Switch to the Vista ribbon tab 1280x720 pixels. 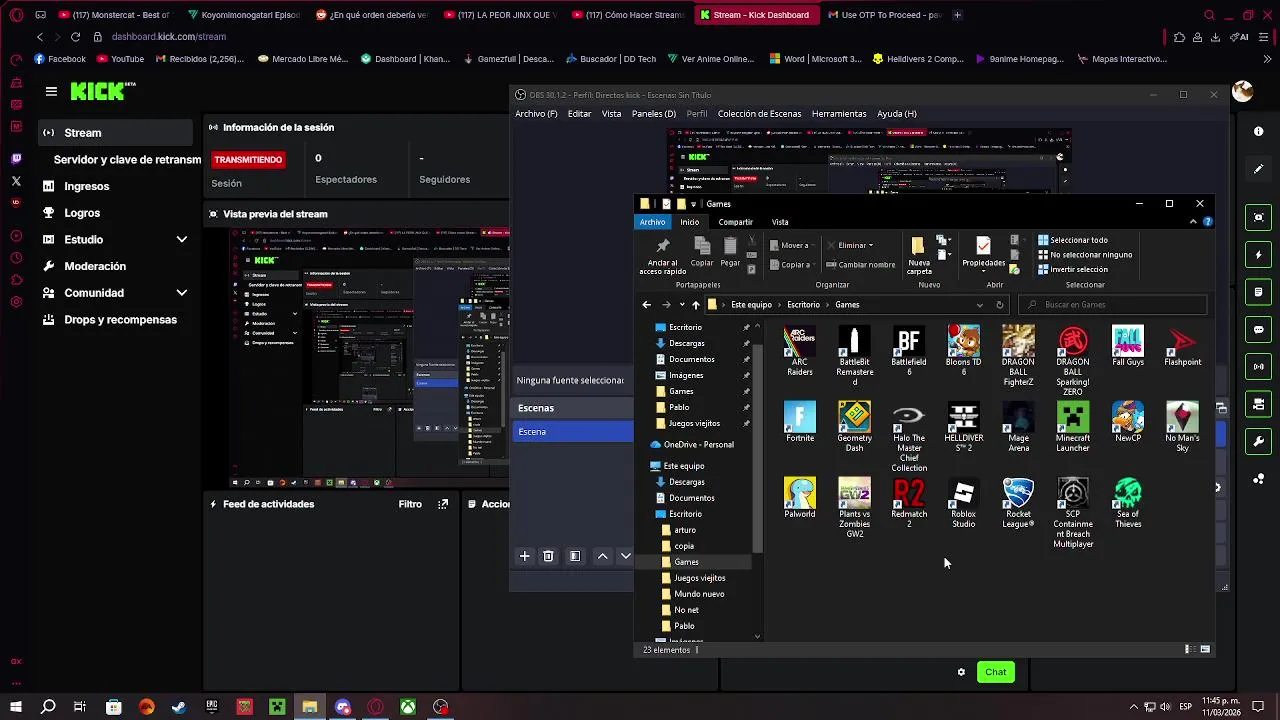click(780, 222)
